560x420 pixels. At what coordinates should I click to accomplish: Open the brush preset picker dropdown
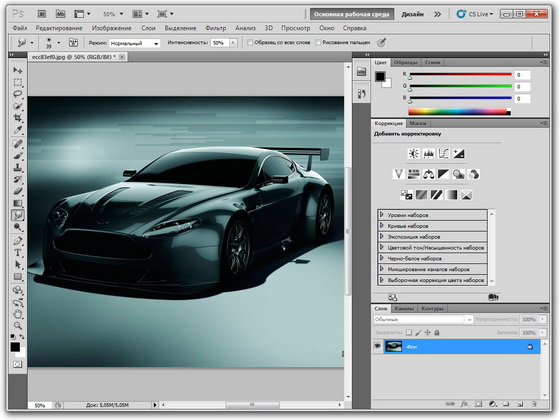(x=59, y=43)
